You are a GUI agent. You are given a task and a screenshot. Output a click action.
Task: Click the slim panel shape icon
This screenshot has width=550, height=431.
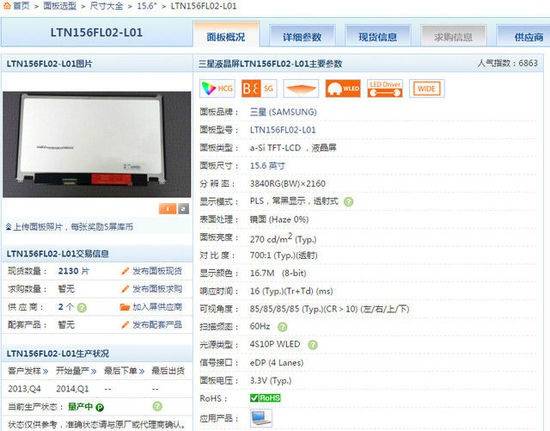[x=301, y=88]
